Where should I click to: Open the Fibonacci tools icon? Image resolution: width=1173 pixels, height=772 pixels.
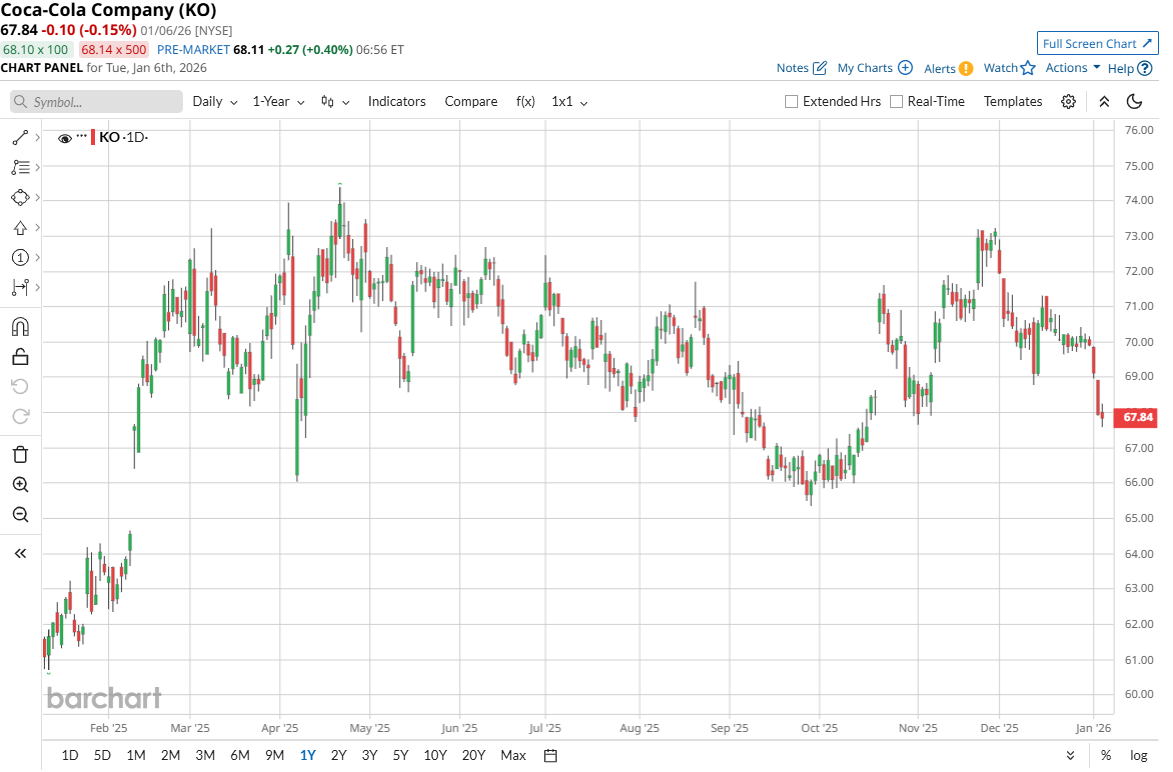pos(20,168)
